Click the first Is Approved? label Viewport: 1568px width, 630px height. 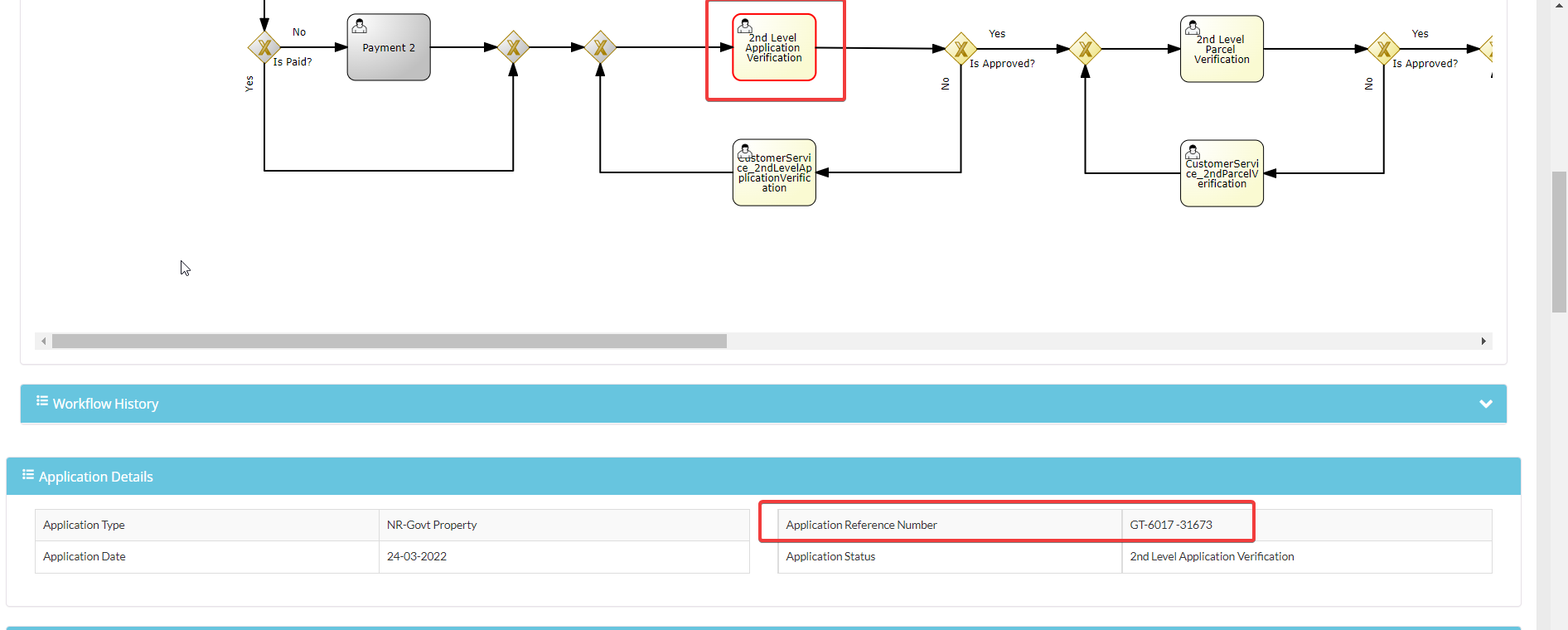pyautogui.click(x=1002, y=64)
